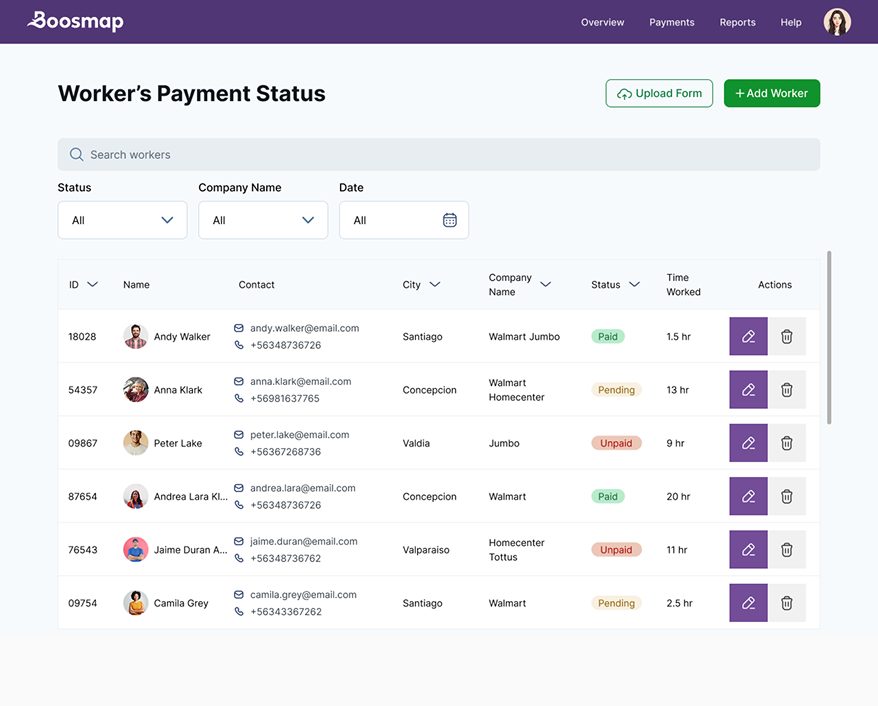The height and width of the screenshot is (706, 878).
Task: Open Andy Walker's avatar photo
Action: pos(136,336)
